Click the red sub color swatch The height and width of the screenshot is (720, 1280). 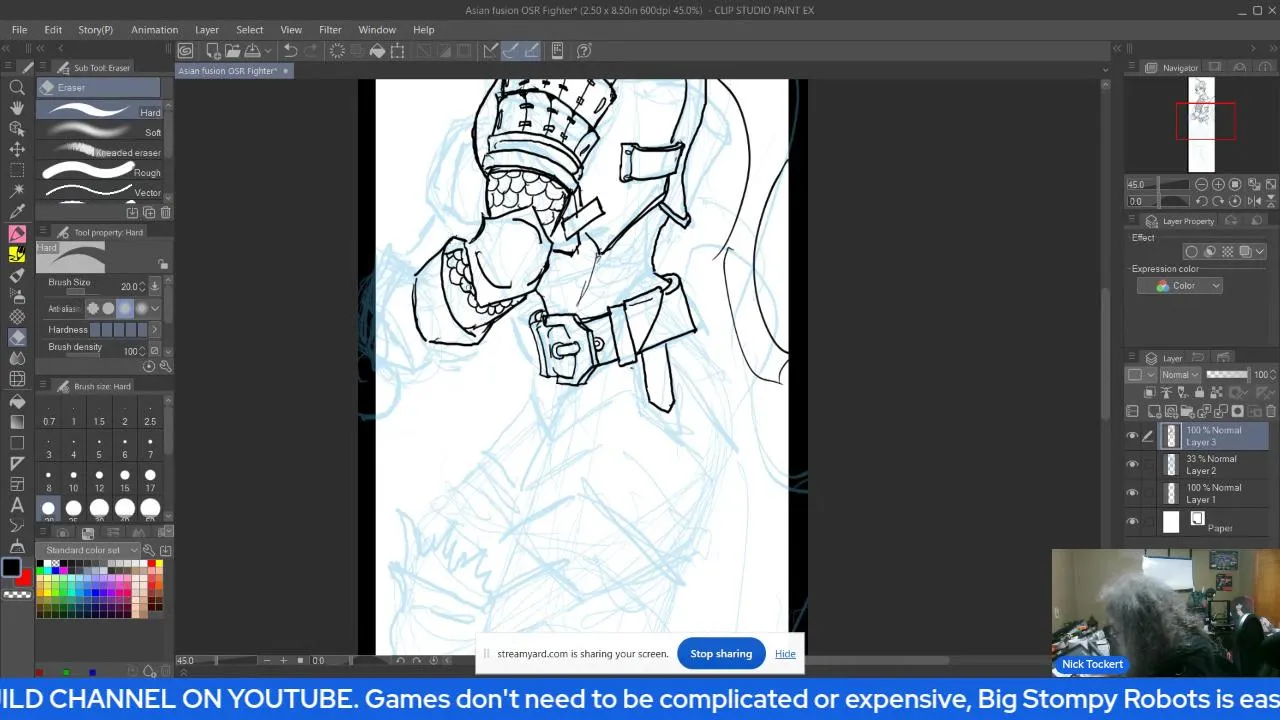(24, 577)
